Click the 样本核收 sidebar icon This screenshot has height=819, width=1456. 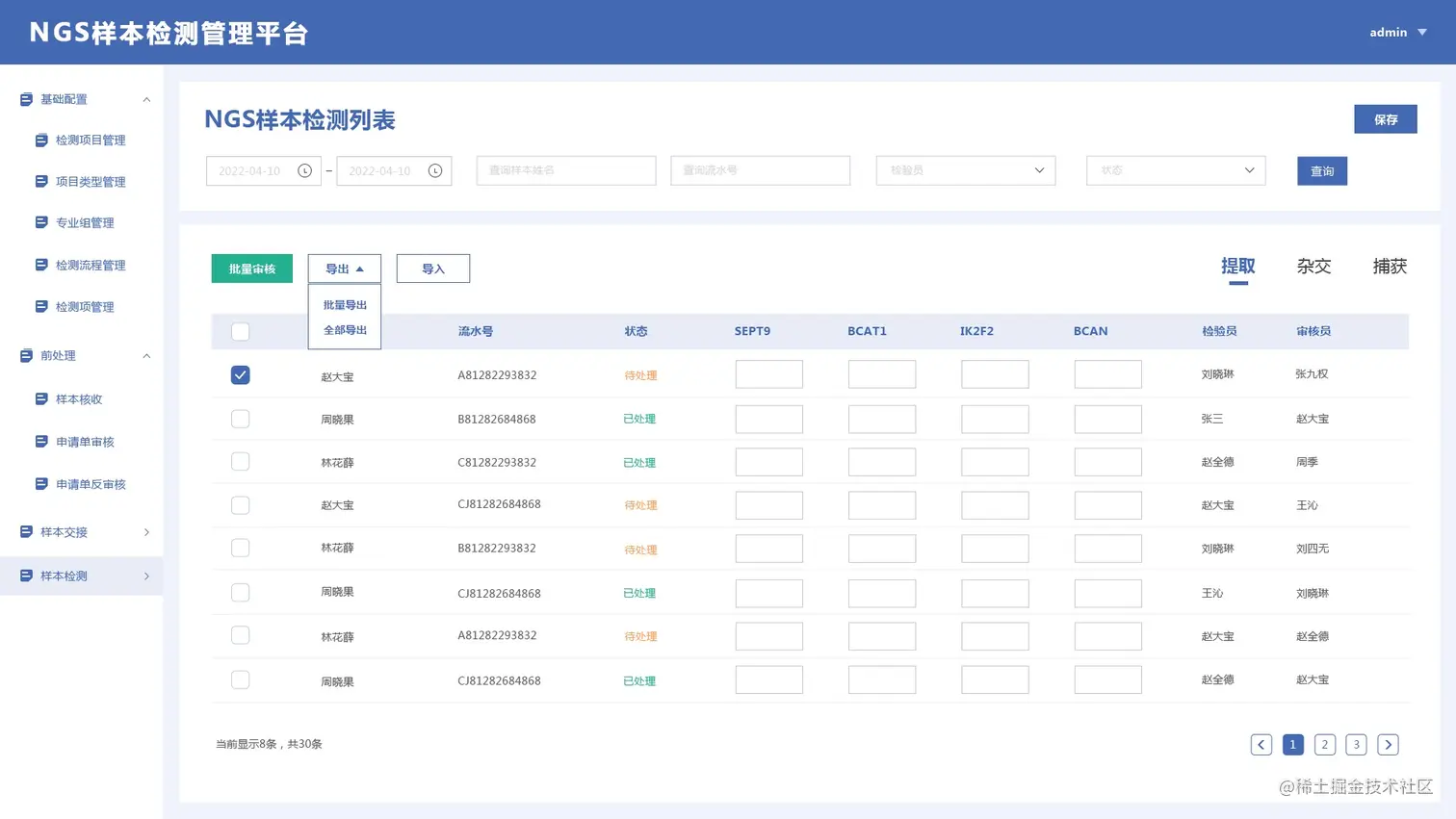[x=41, y=398]
